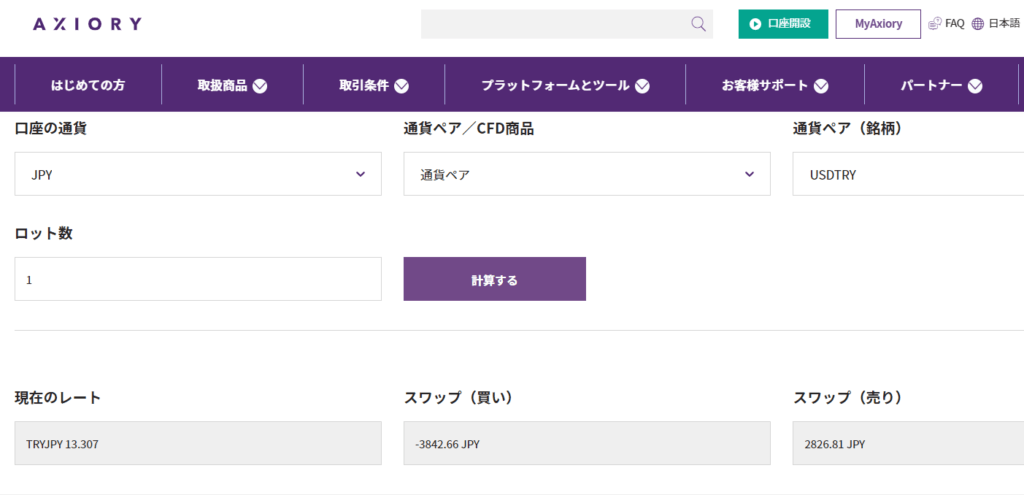Viewport: 1024px width, 495px height.
Task: Open 通貨ペア／CFD商品 dropdown
Action: 587,174
